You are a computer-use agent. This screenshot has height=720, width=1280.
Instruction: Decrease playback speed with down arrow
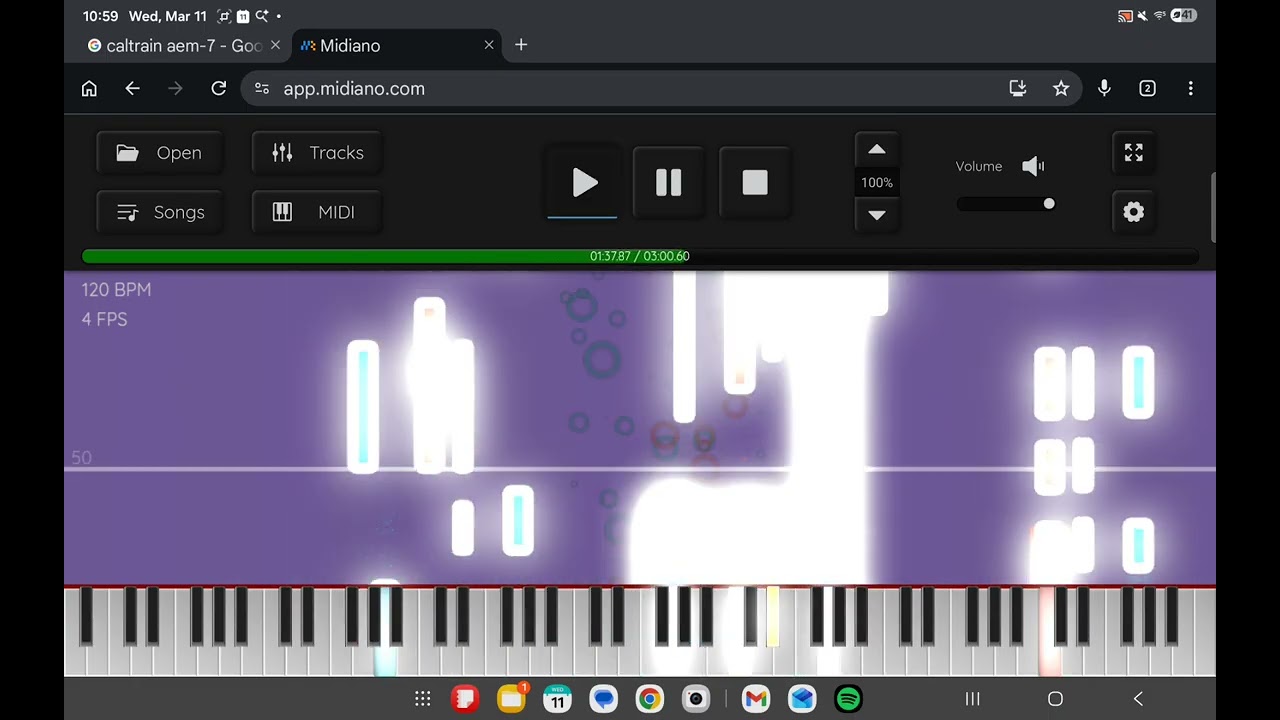coord(877,215)
